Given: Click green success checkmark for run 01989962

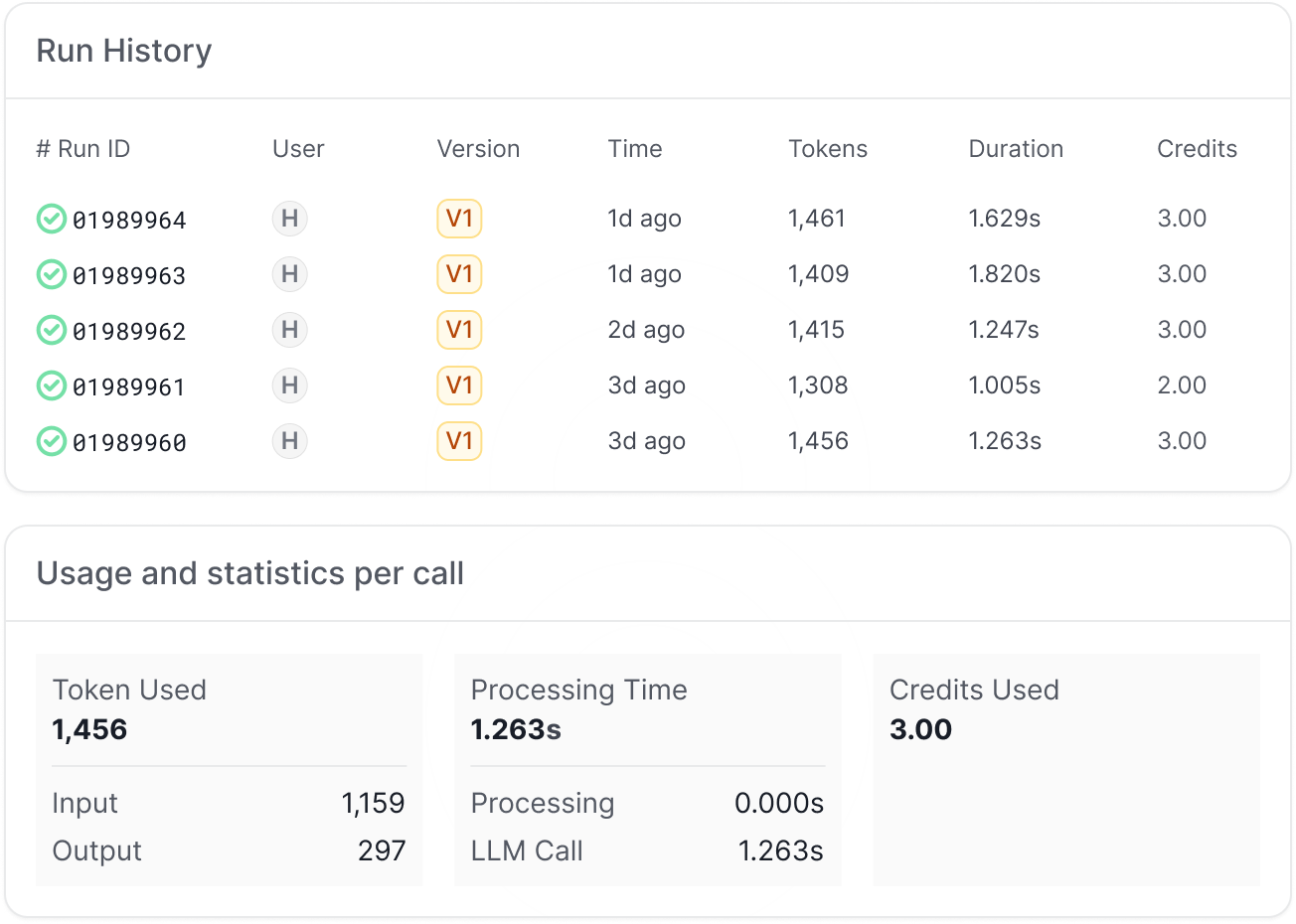Looking at the screenshot, I should tap(51, 330).
